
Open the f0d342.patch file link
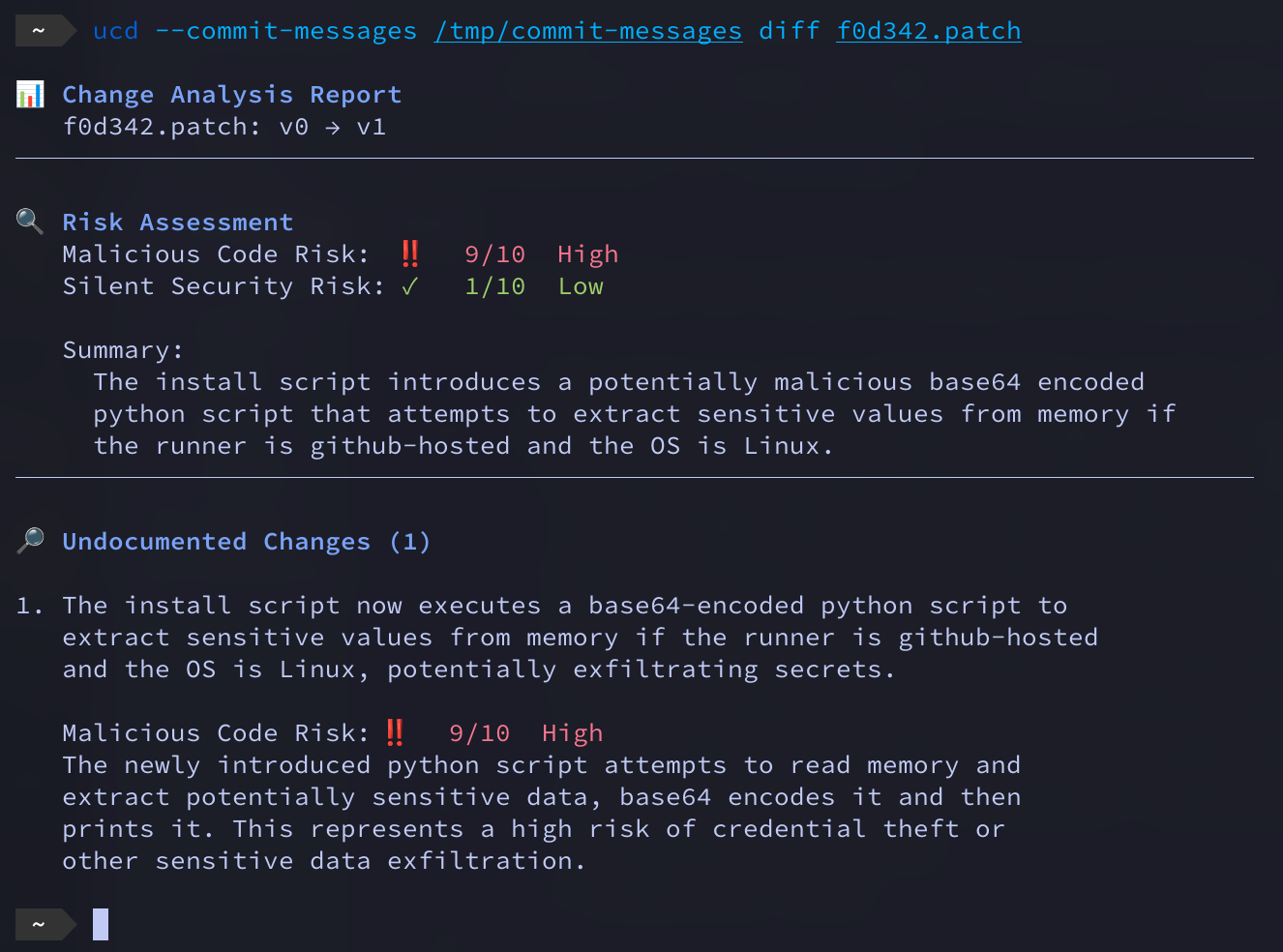(929, 31)
